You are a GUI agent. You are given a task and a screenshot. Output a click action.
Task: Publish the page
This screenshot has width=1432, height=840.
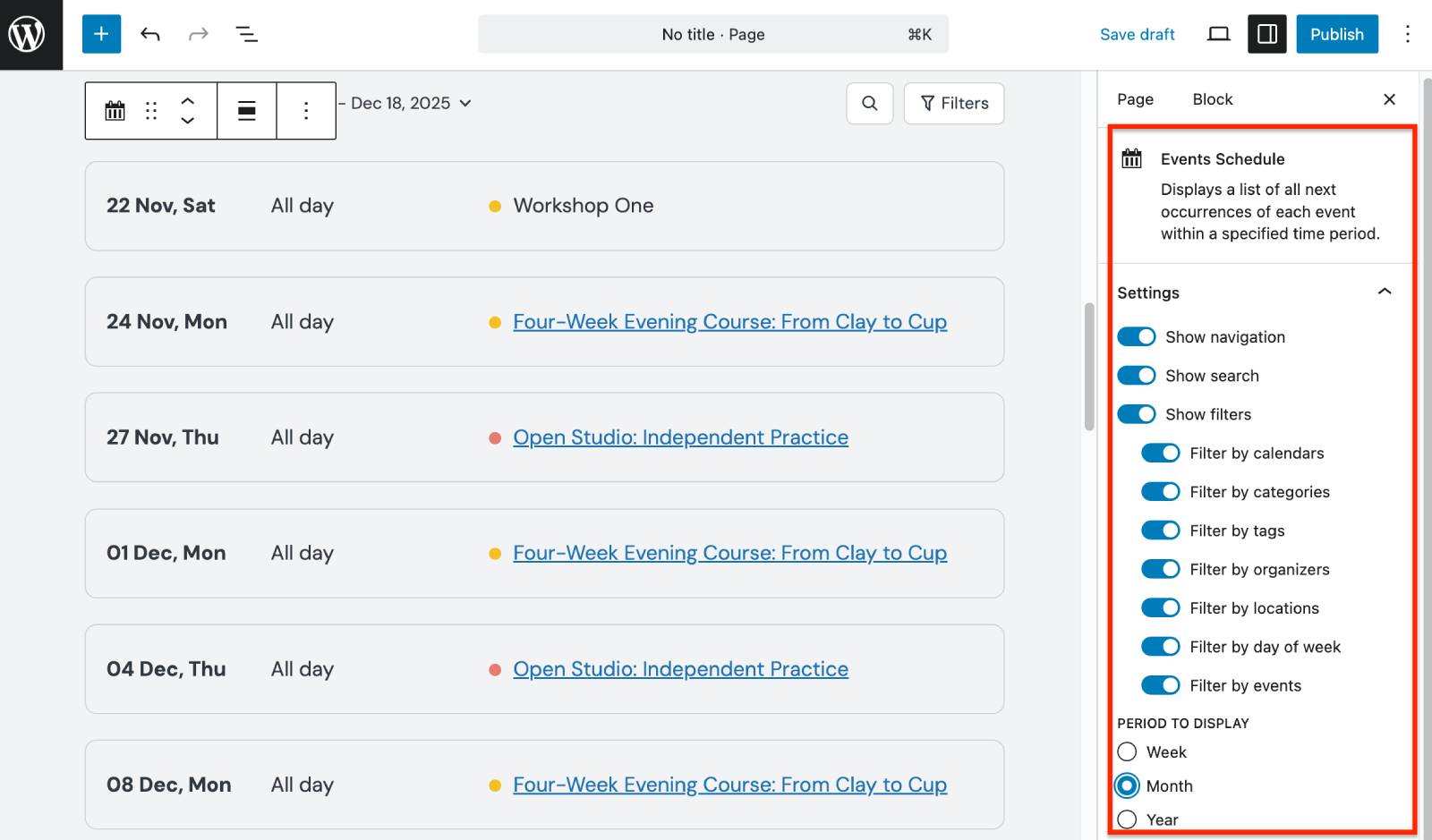pos(1336,34)
